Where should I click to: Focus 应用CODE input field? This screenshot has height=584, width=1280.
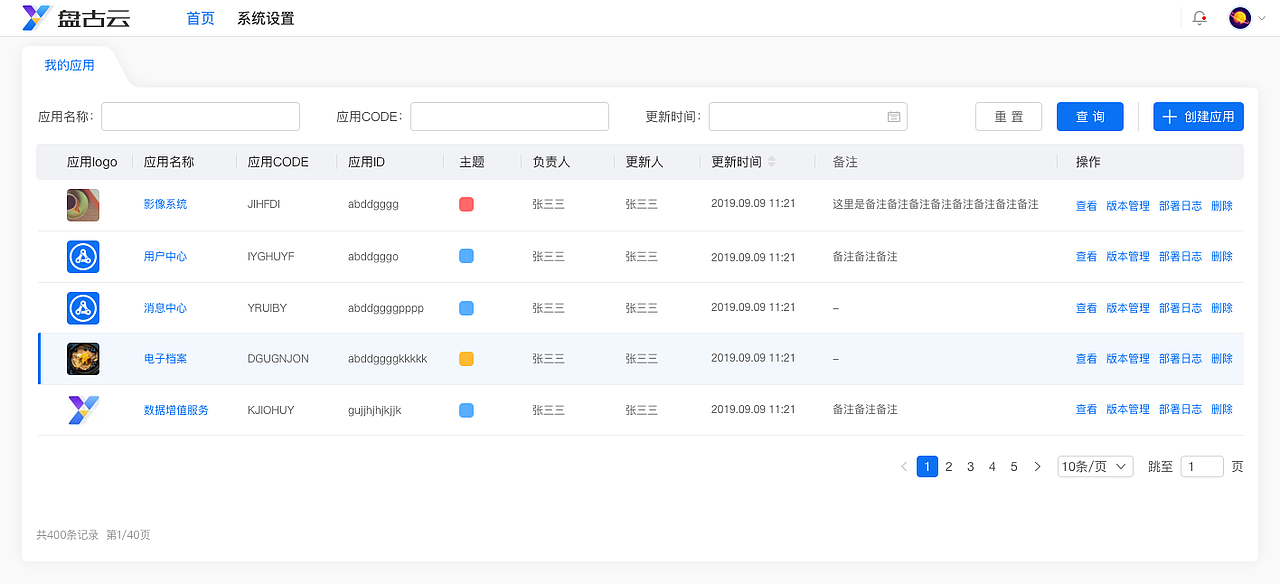click(509, 117)
